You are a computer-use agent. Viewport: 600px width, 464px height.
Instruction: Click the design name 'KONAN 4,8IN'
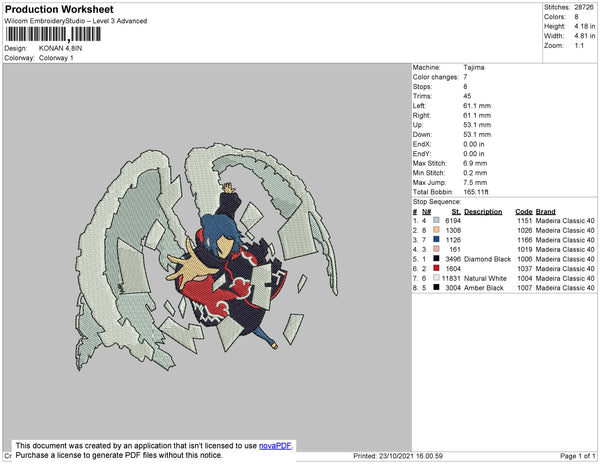(x=60, y=48)
